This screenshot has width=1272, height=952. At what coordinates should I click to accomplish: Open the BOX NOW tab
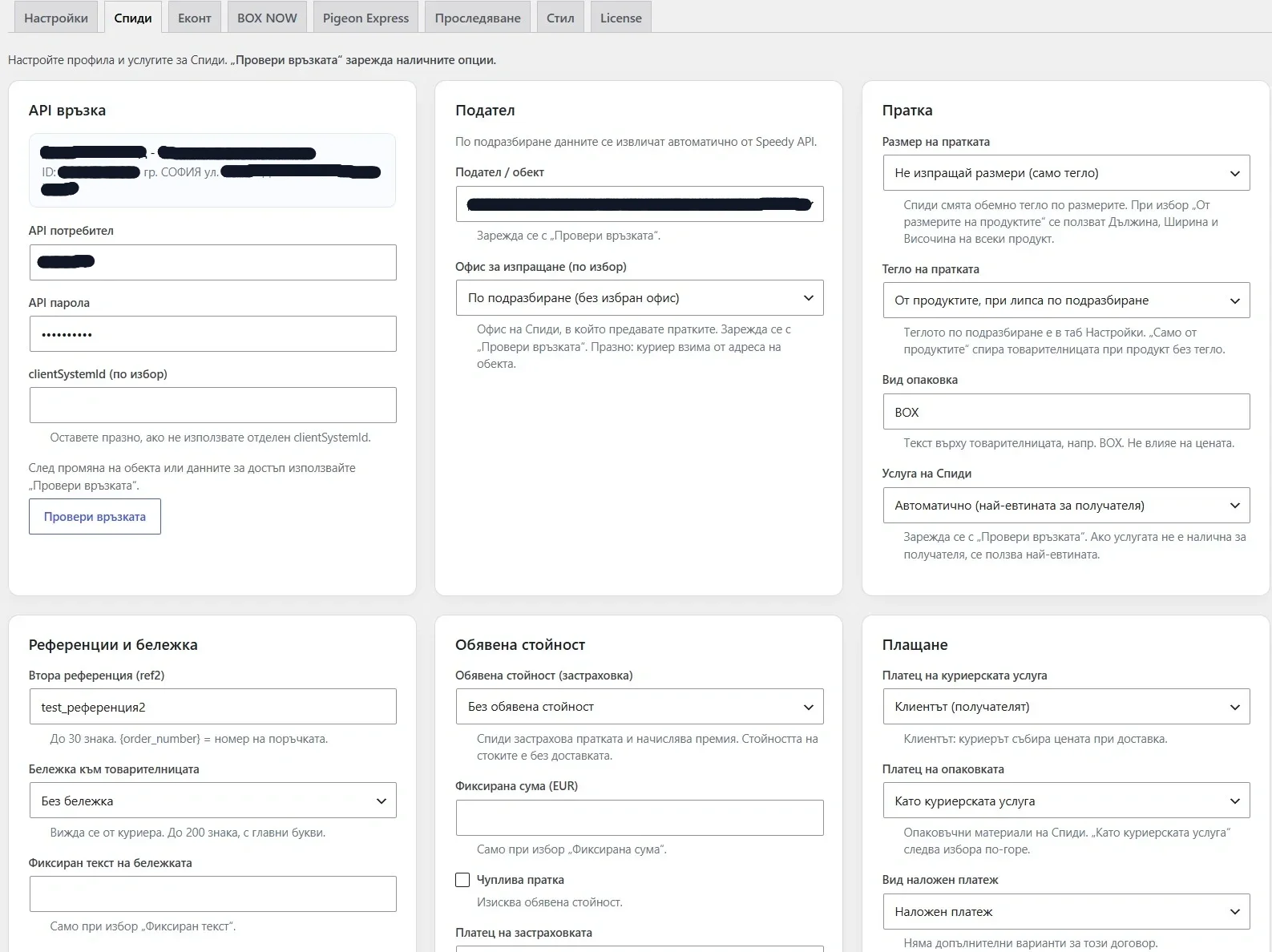click(267, 18)
